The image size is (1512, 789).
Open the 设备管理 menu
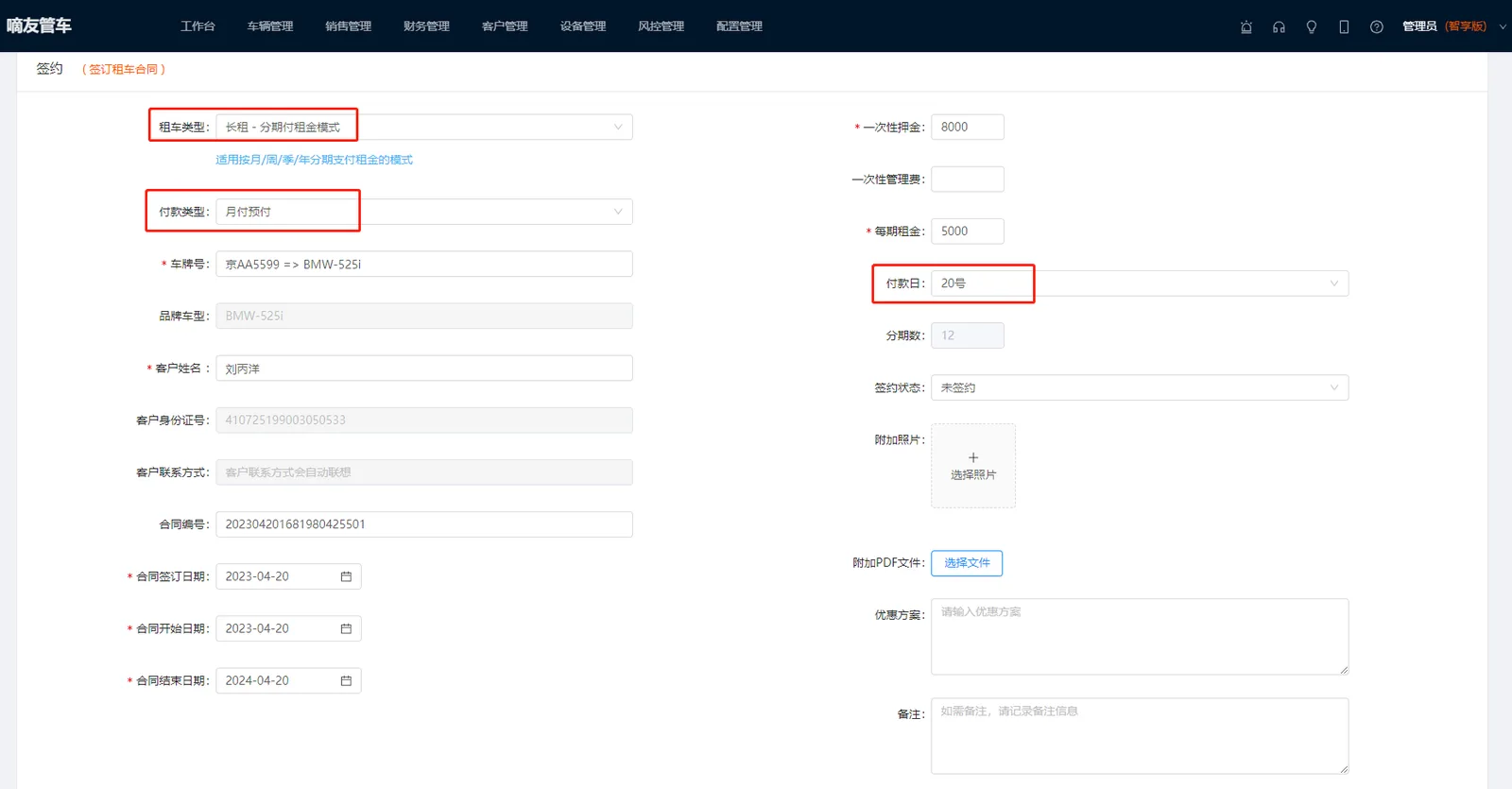pyautogui.click(x=583, y=26)
